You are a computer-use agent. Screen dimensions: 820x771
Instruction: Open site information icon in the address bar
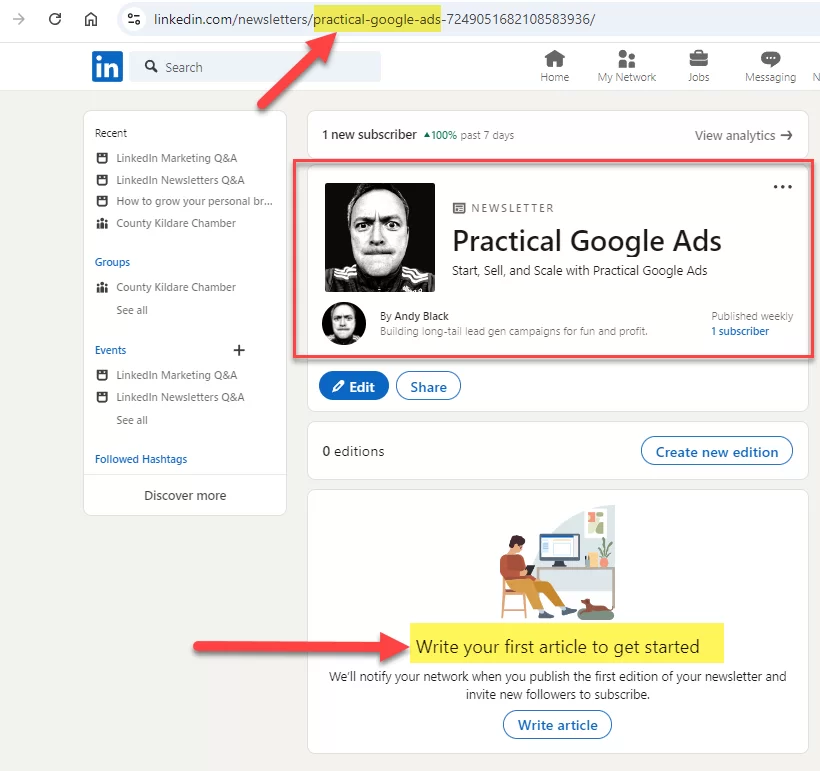point(134,19)
